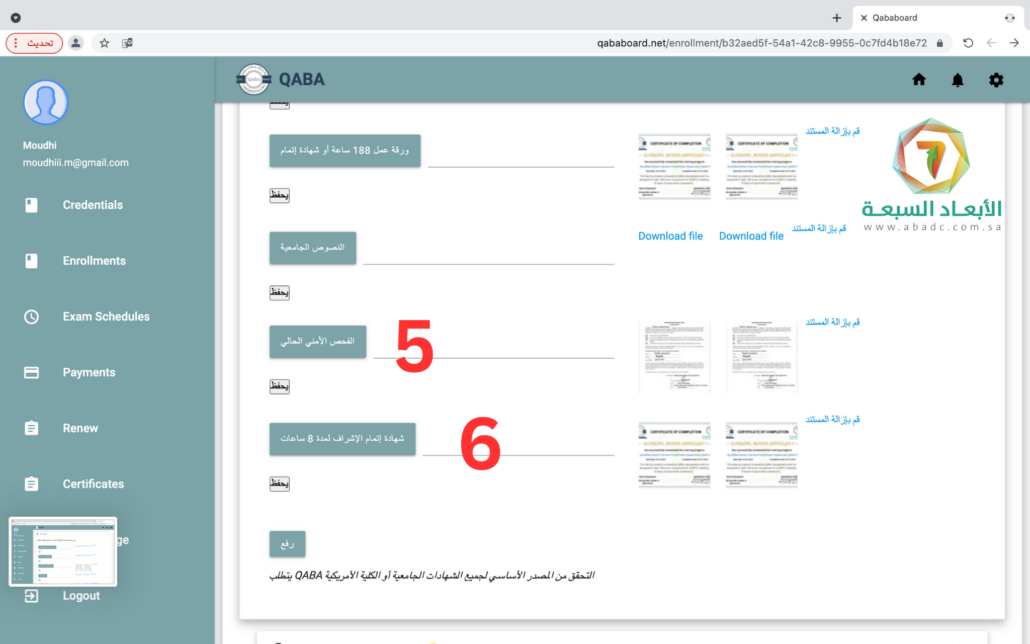
Task: Open new browser tab with plus button
Action: coord(837,18)
